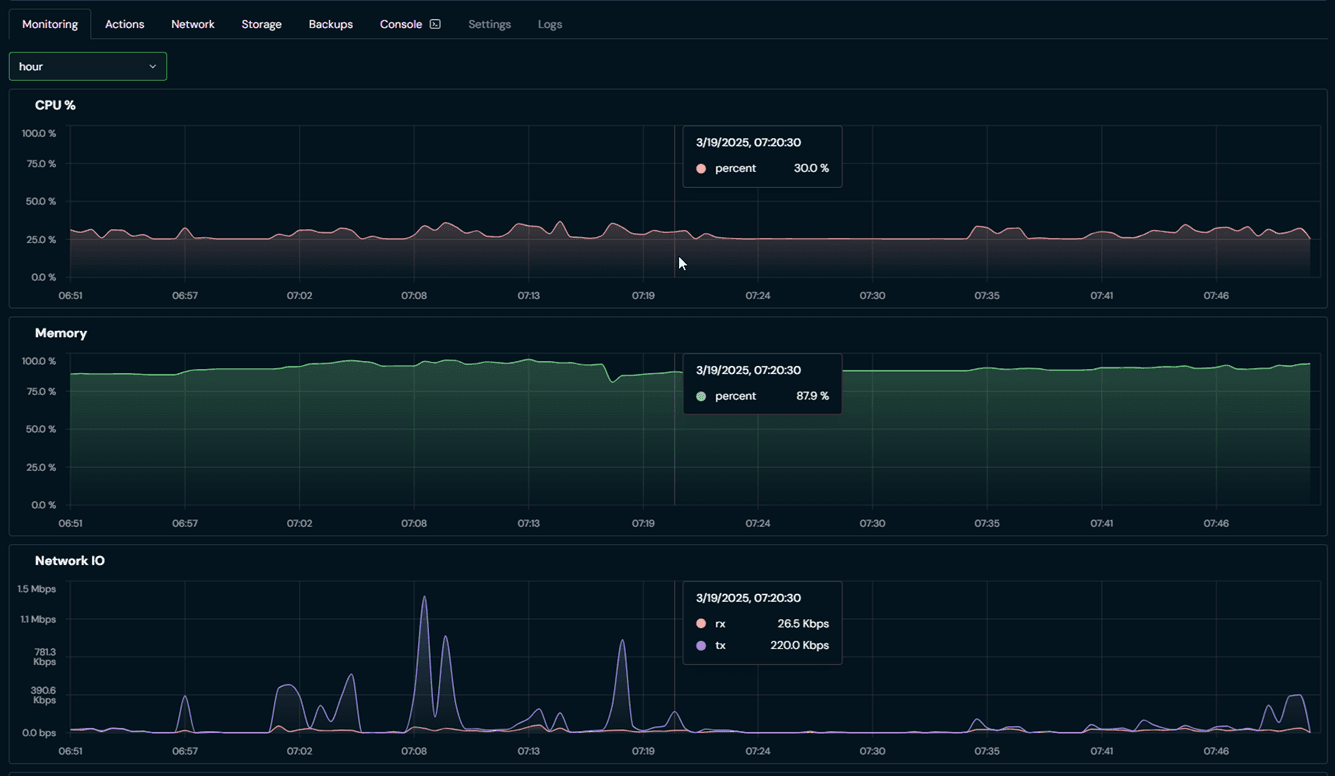
Task: Click the tx spike peak near 07:19
Action: point(623,642)
